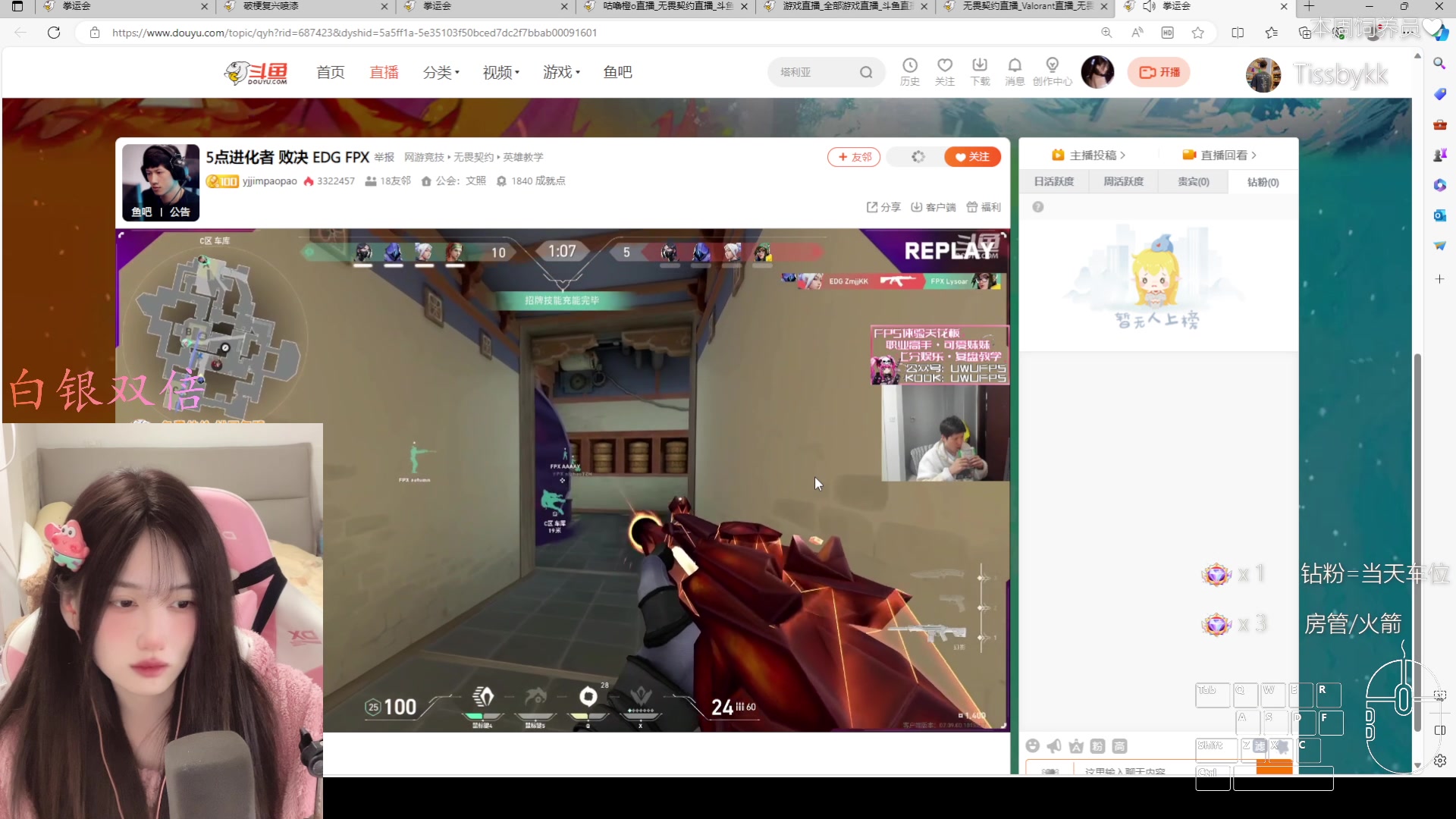1456x819 pixels.
Task: Follow the streamer with 关注 button
Action: [x=972, y=157]
